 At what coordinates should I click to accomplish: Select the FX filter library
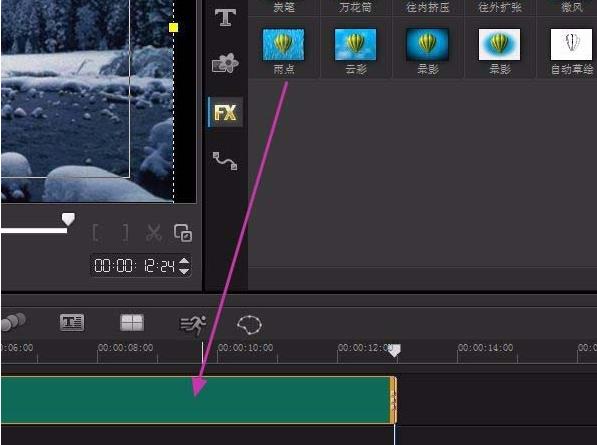tap(225, 112)
